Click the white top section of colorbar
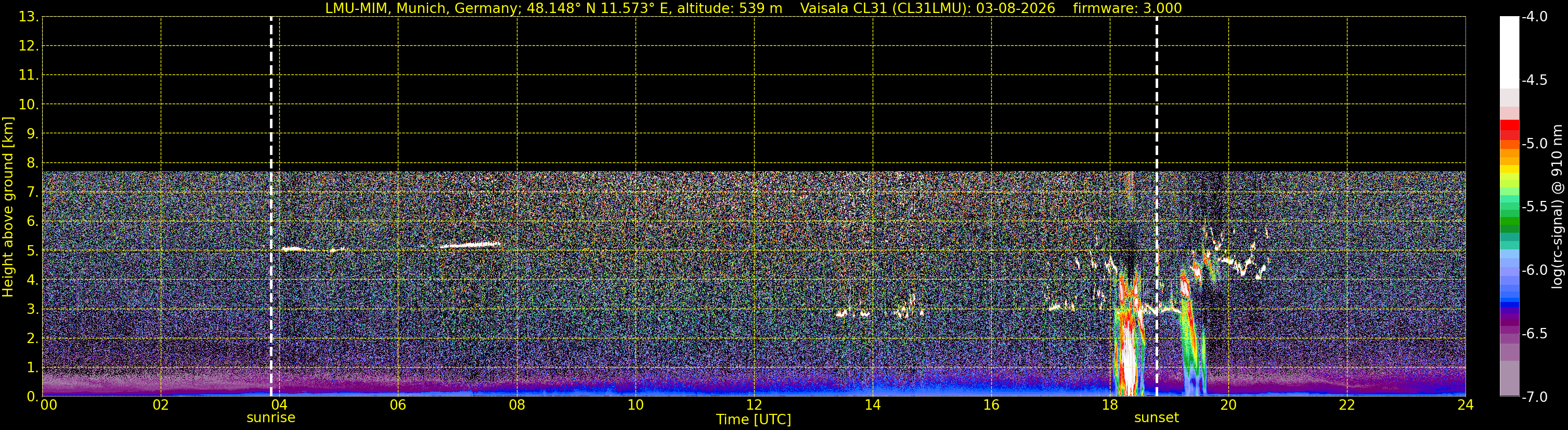Screen dimensions: 1568x430 click(x=1509, y=53)
